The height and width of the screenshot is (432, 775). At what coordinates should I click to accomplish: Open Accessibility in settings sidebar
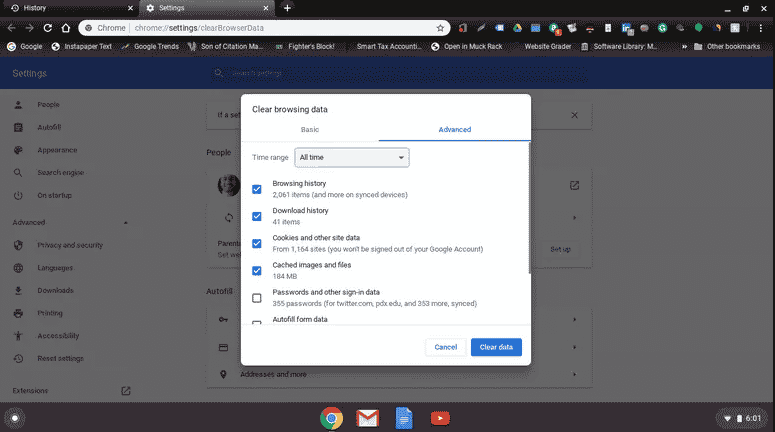[58, 336]
